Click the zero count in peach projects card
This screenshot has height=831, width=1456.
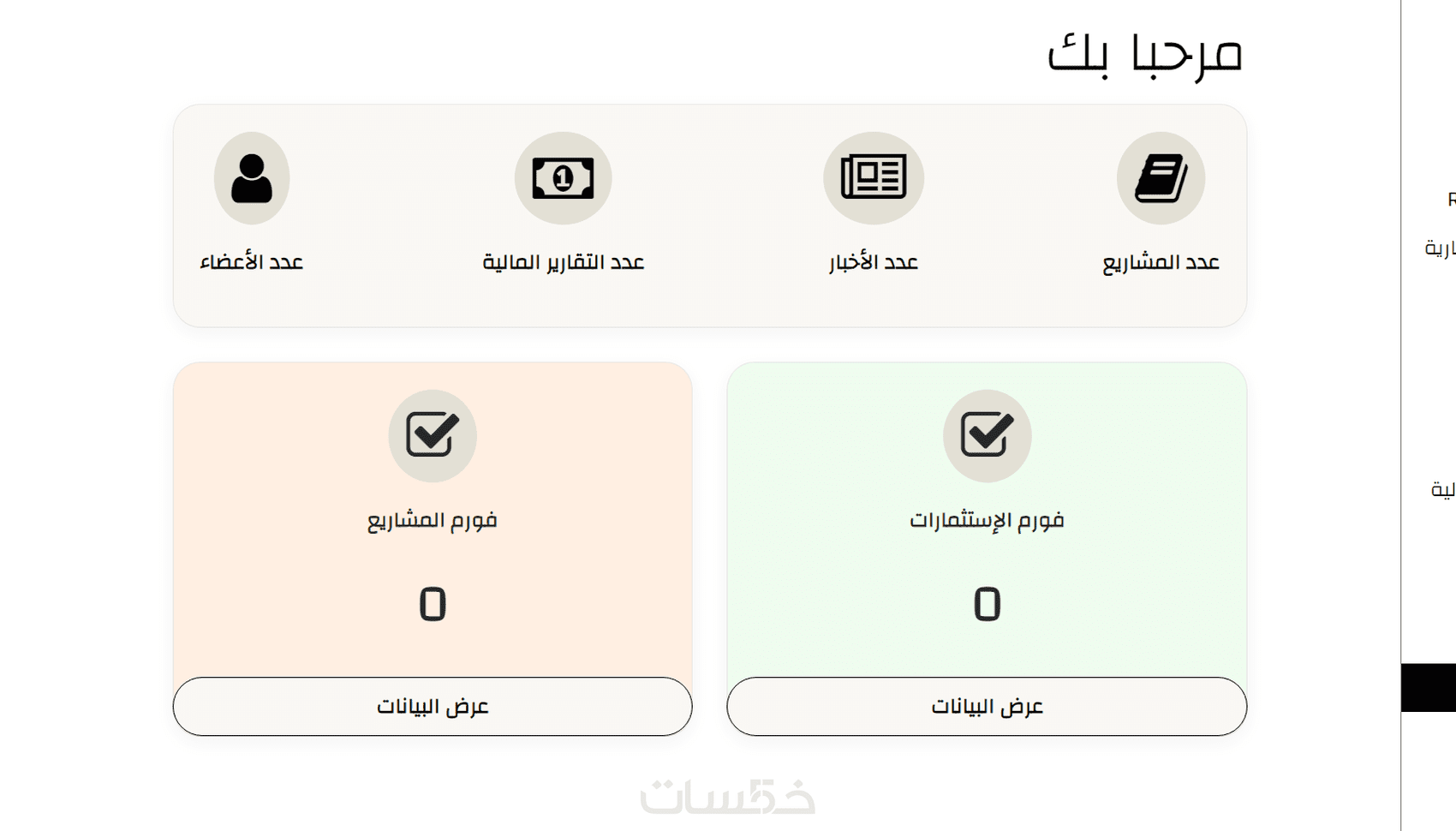click(433, 604)
